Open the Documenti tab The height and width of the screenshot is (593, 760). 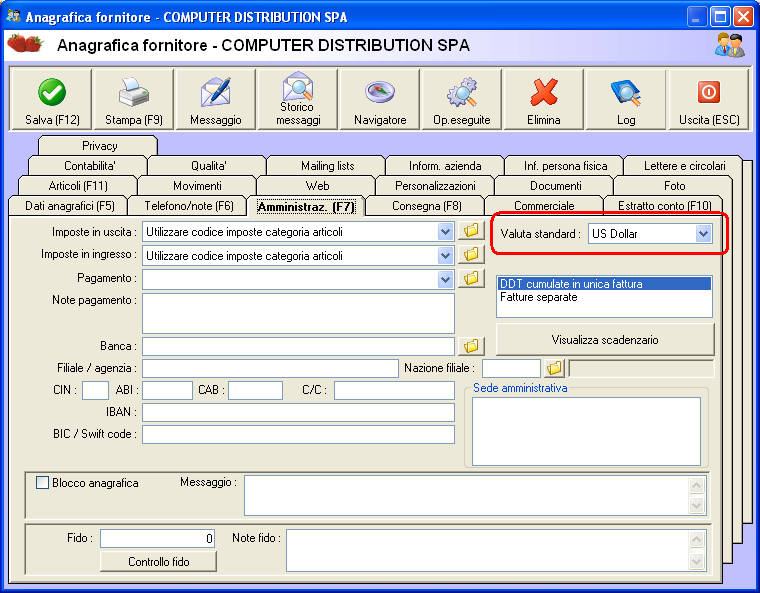555,186
